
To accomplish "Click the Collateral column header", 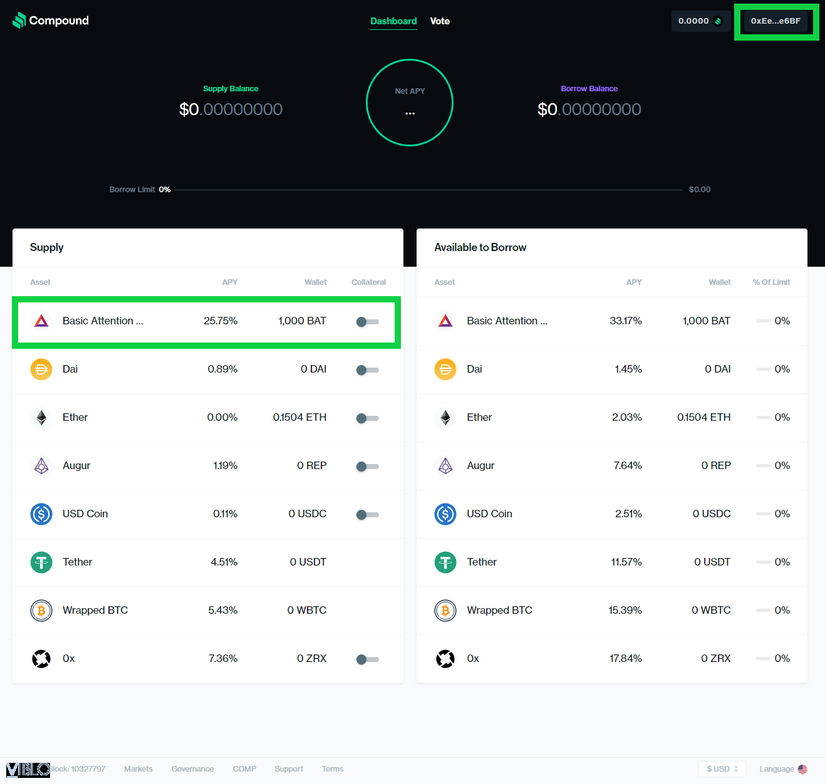I will [368, 283].
